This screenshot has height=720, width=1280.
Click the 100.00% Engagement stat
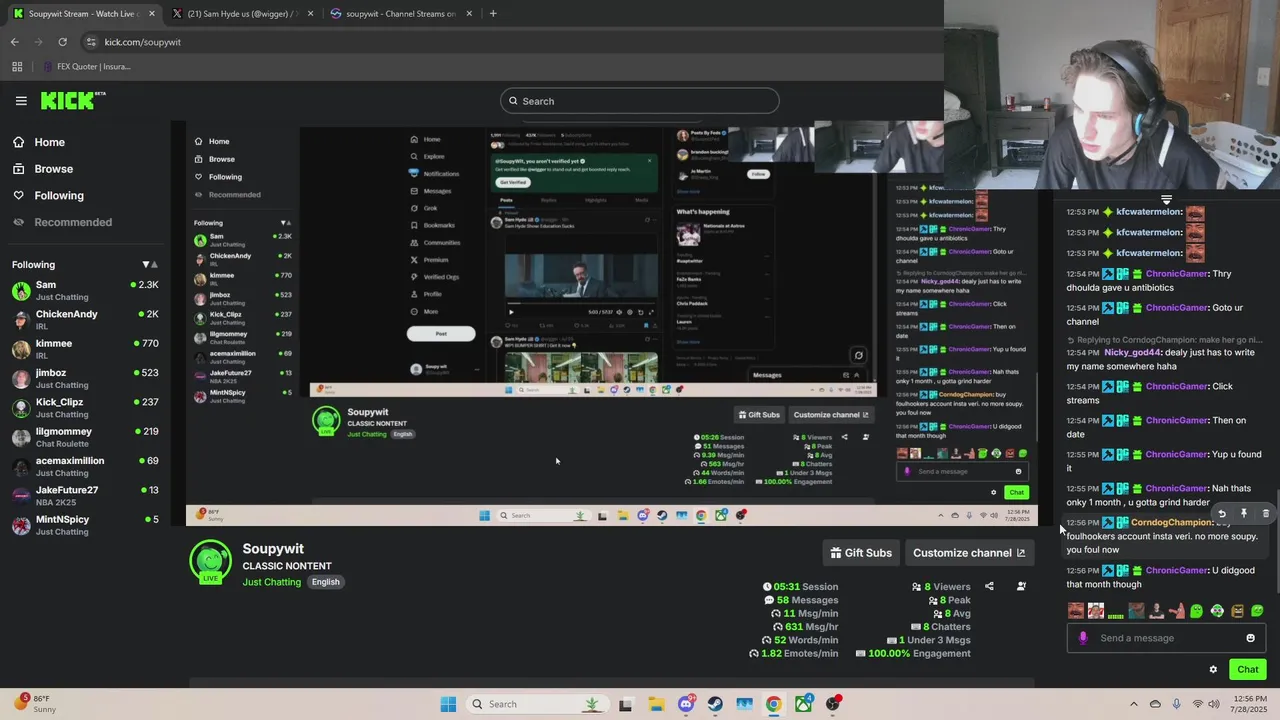click(x=913, y=653)
